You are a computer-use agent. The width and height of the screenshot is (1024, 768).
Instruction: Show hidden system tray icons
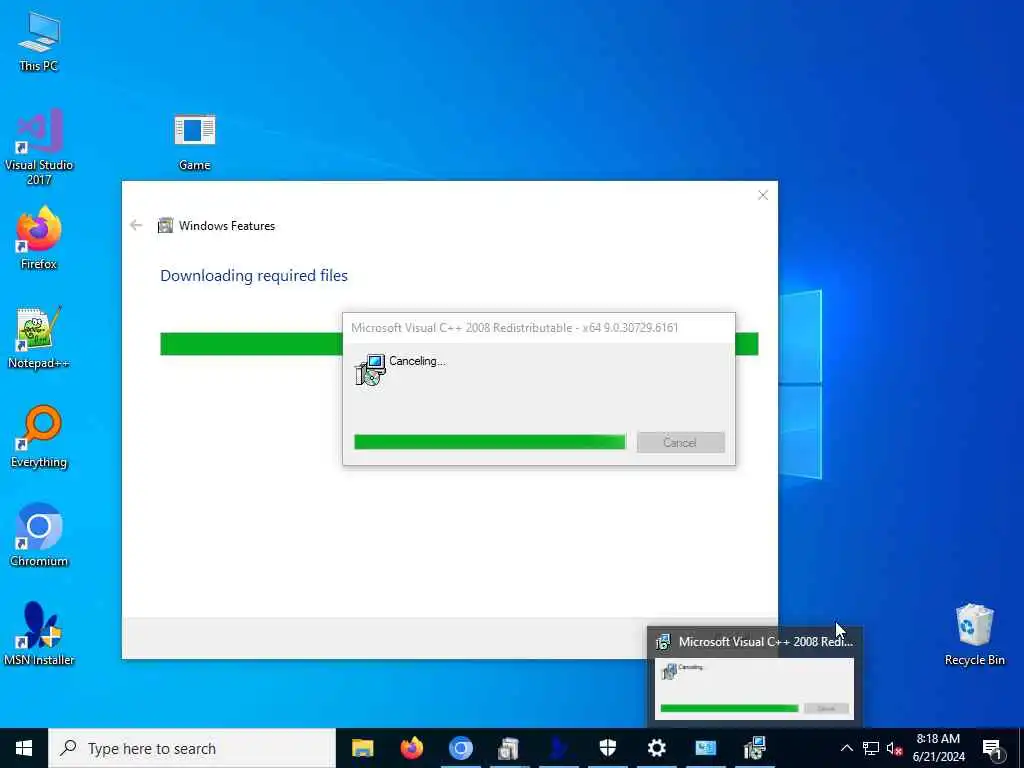[846, 748]
